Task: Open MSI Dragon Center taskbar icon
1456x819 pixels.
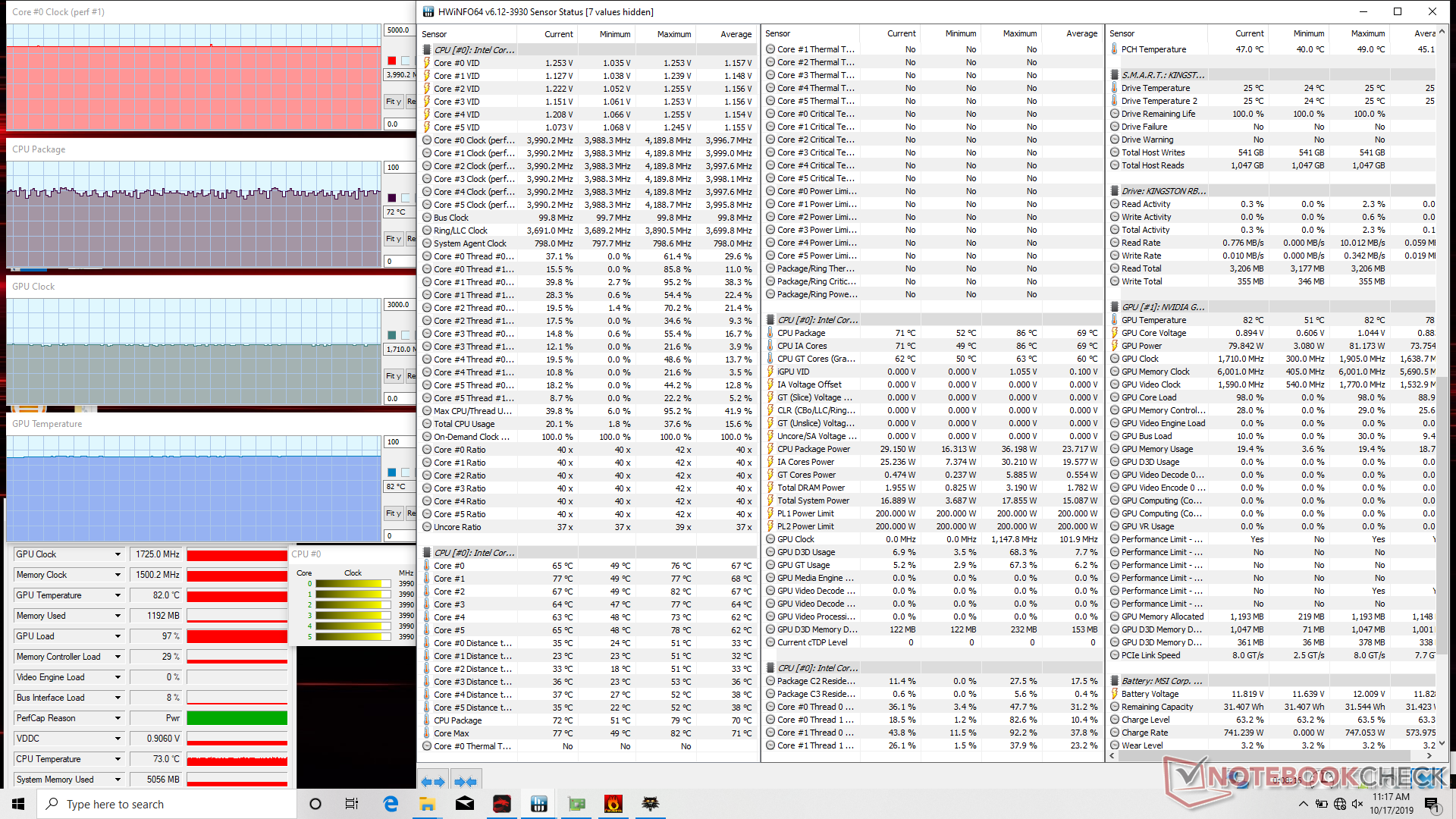Action: (502, 804)
